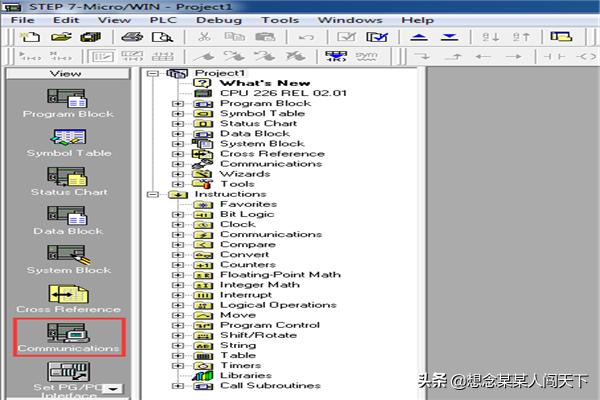Click the View header button in sidebar
This screenshot has height=400, width=600.
(68, 73)
